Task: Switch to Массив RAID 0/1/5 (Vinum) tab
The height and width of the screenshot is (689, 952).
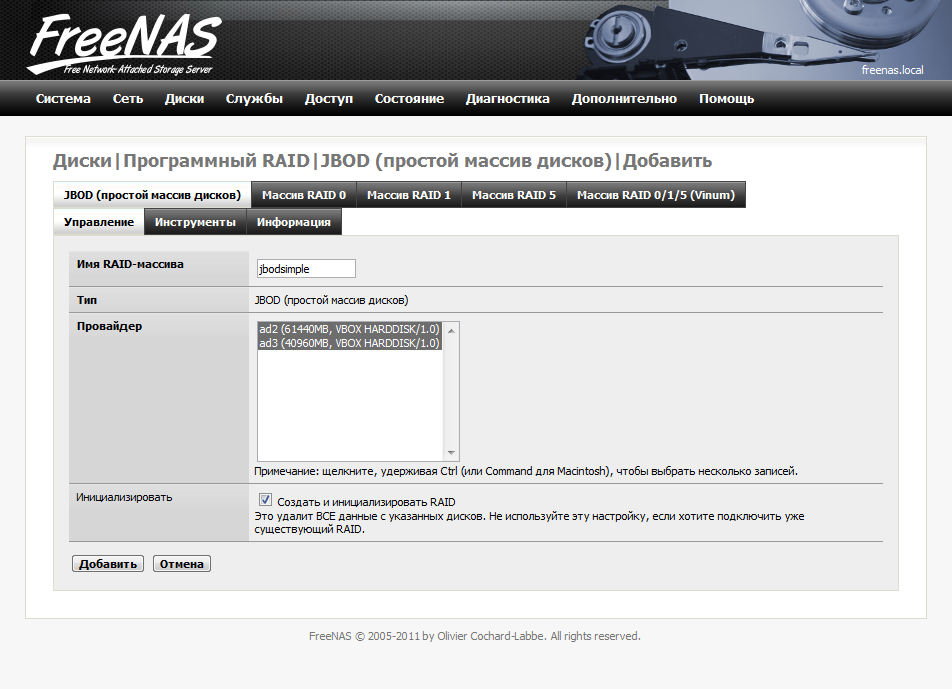Action: tap(656, 195)
